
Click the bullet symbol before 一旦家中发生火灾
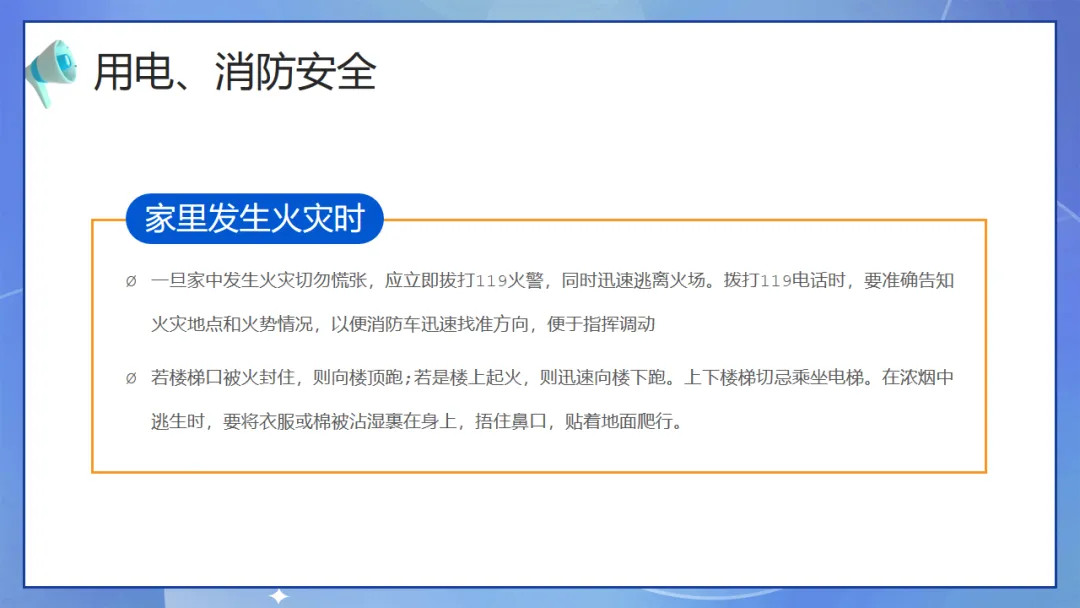pos(131,281)
